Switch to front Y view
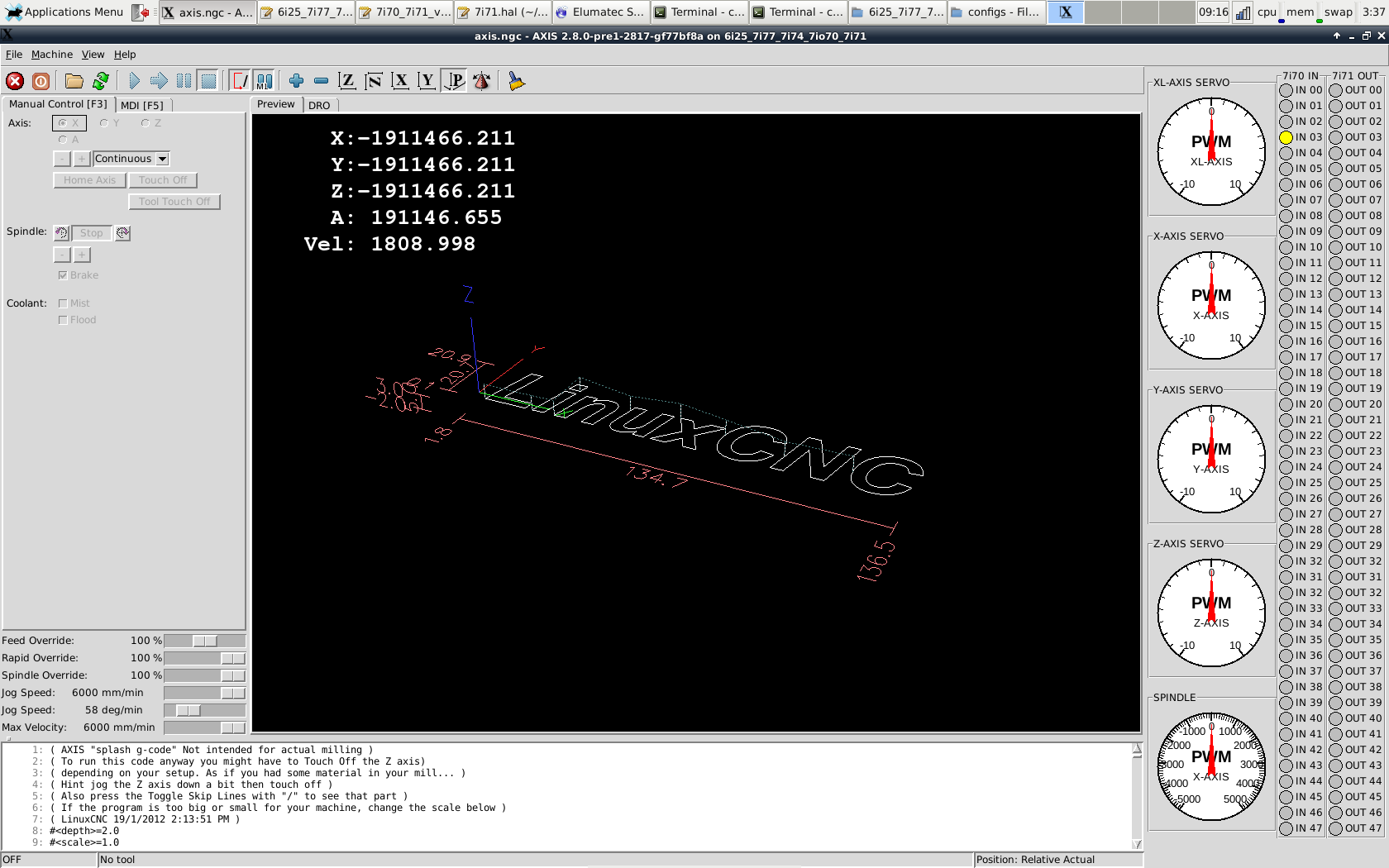 [427, 81]
